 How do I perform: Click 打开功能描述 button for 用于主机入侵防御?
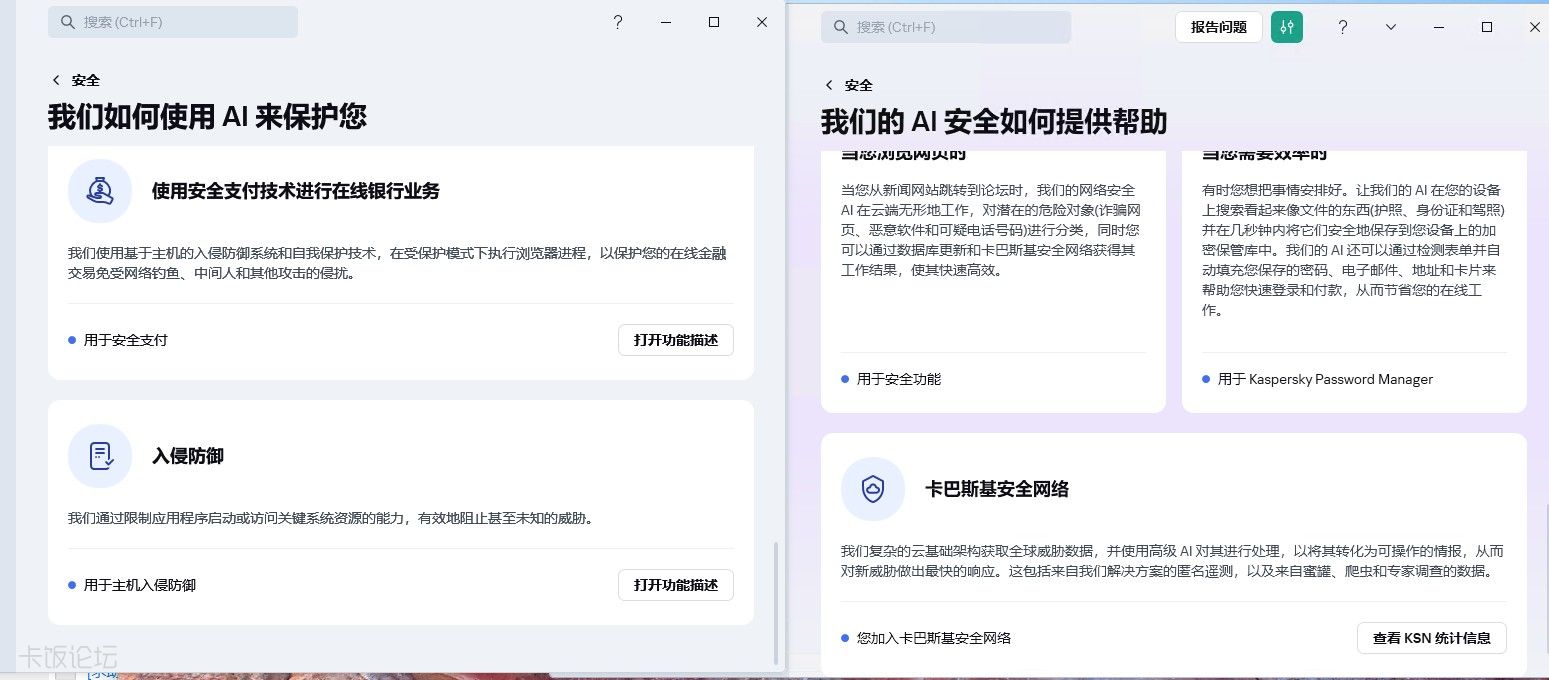pos(676,585)
